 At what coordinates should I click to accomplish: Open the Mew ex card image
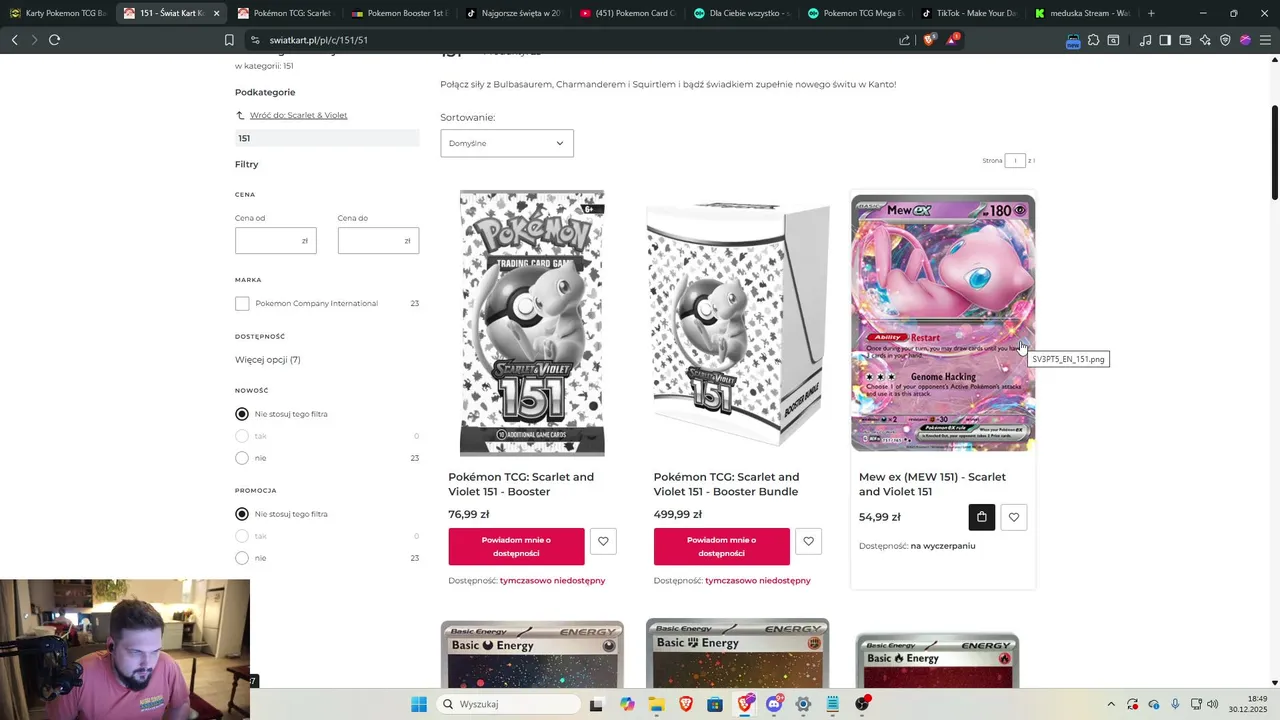943,323
